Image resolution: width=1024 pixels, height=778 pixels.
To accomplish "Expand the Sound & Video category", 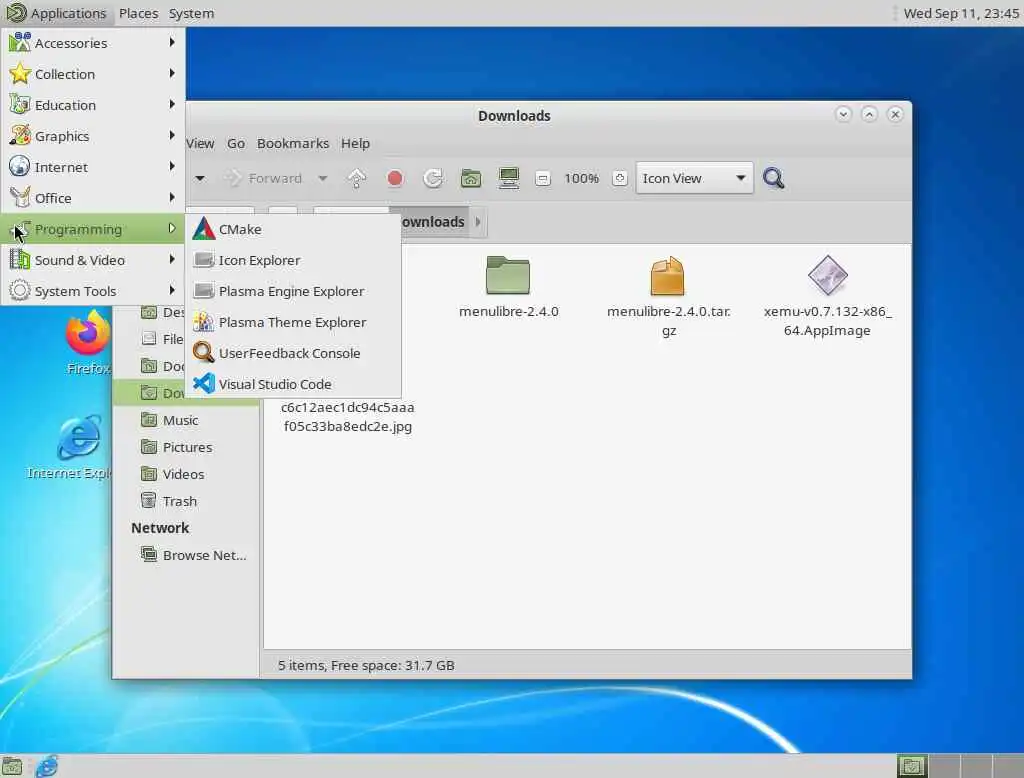I will pos(93,260).
